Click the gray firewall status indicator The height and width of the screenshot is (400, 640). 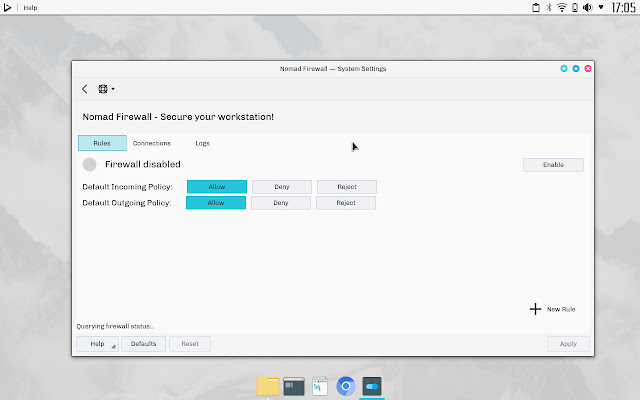point(89,164)
